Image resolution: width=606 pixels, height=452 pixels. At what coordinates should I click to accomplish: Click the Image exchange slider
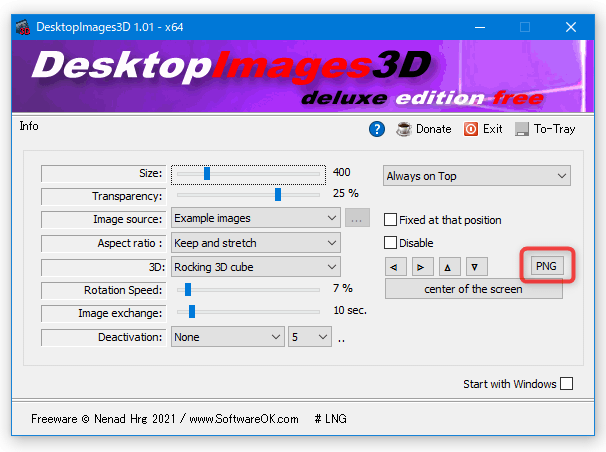coord(248,311)
